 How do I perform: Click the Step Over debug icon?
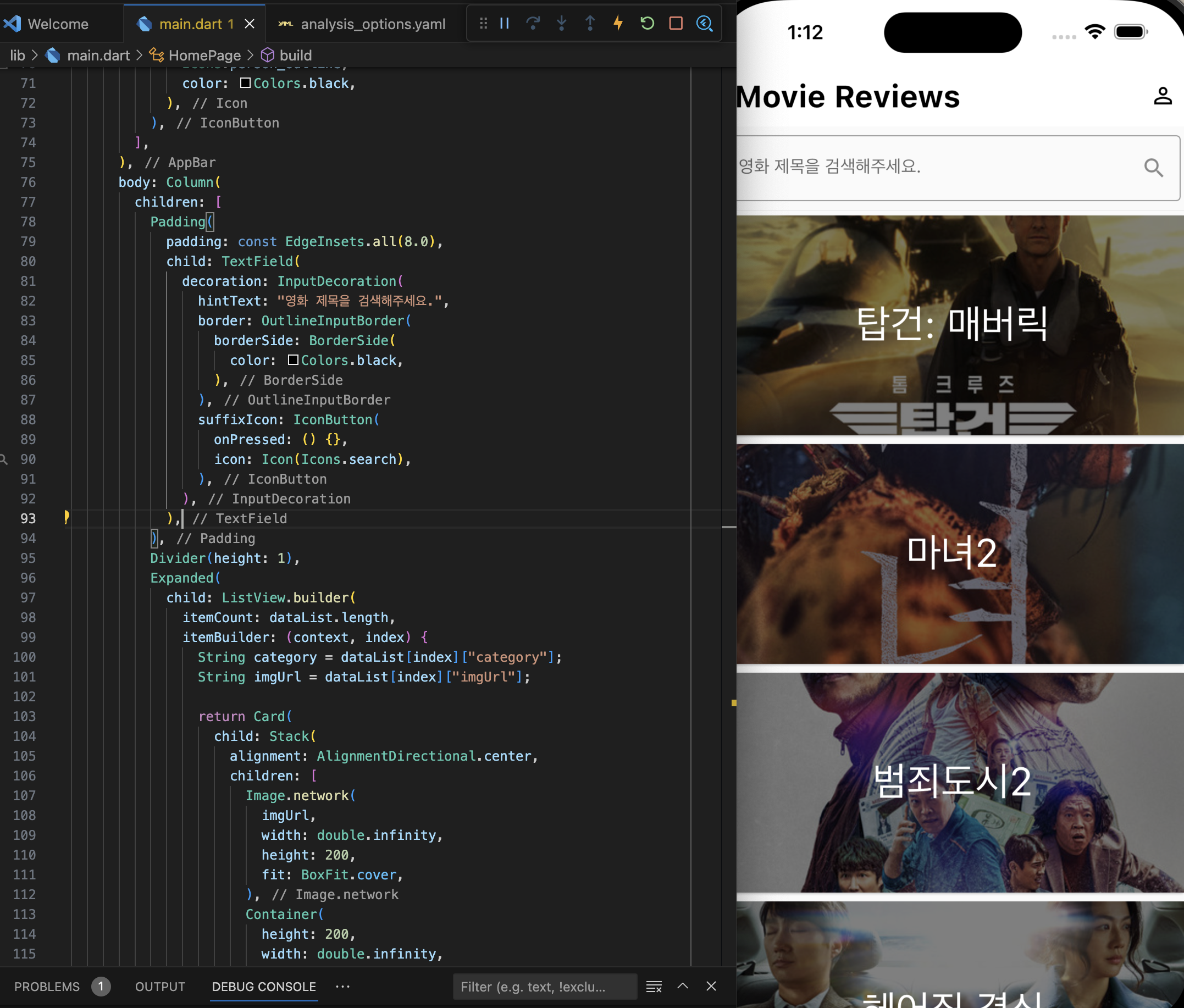click(533, 24)
